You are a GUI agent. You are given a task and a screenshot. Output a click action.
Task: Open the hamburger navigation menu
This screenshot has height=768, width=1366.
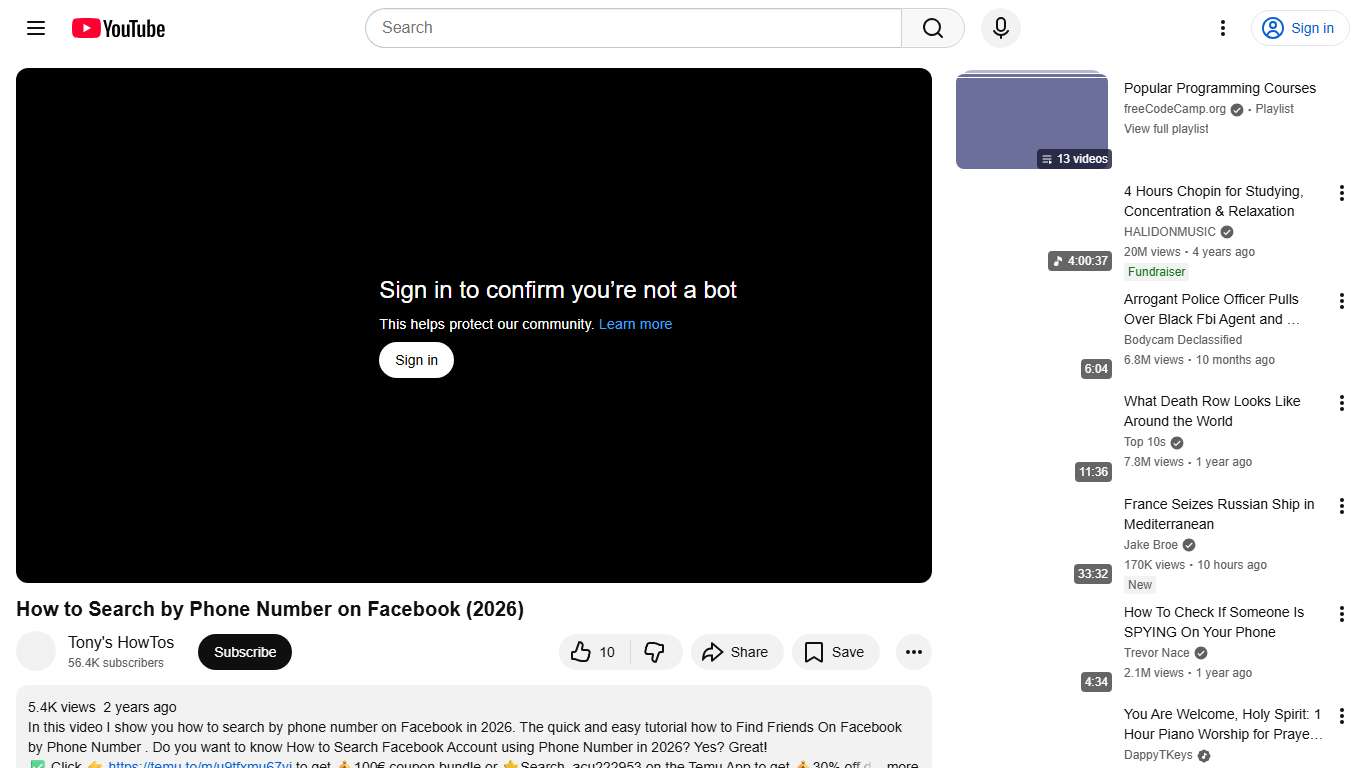coord(35,28)
